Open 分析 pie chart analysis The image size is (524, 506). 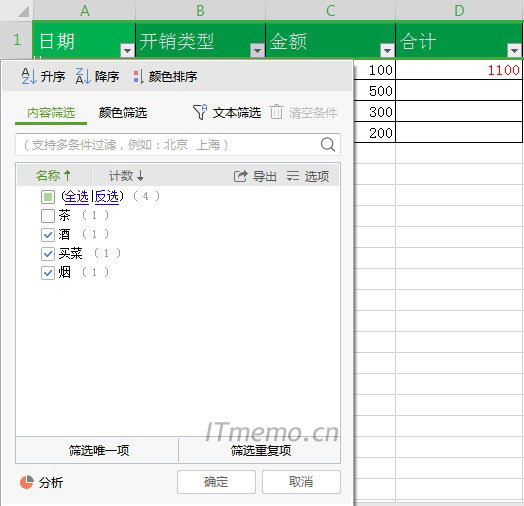(x=27, y=482)
